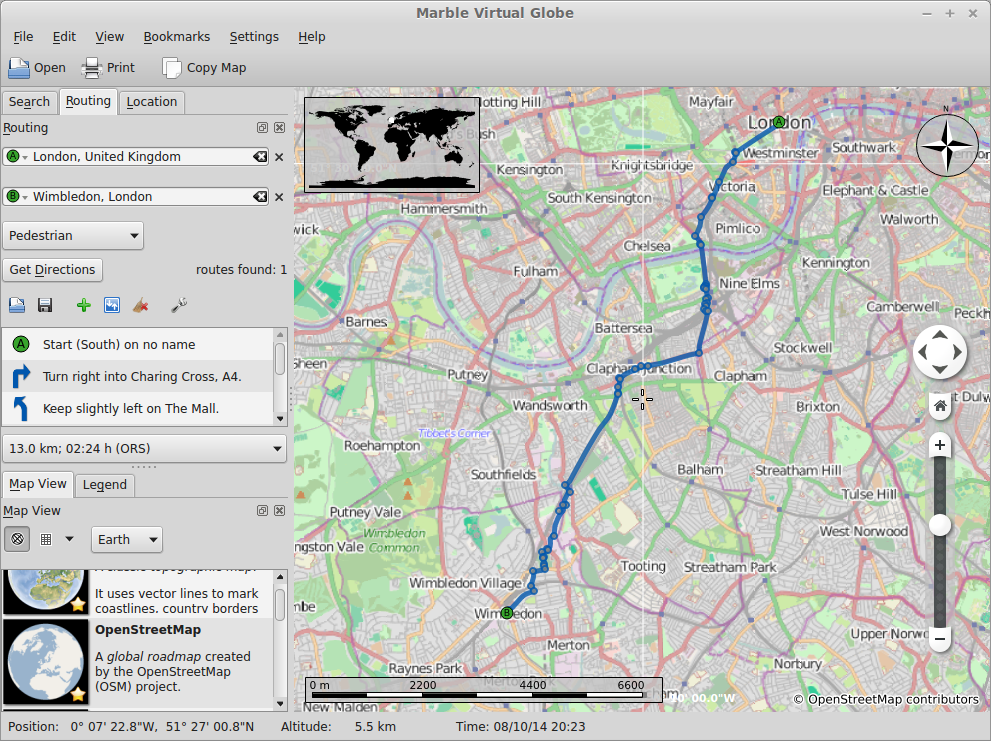991x741 pixels.
Task: Switch to the Location tab
Action: (152, 102)
